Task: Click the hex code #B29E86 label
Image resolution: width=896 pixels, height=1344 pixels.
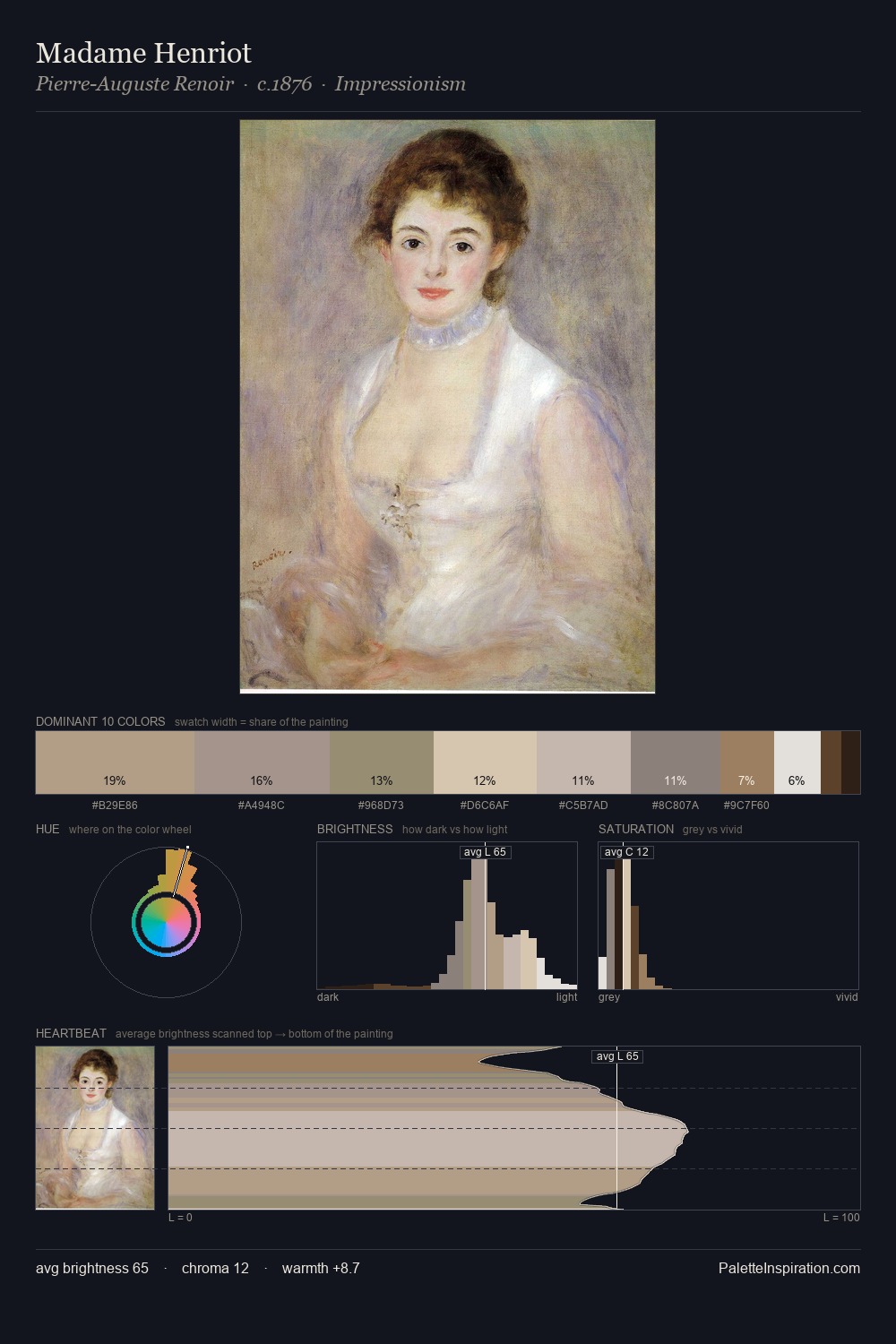Action: [115, 806]
